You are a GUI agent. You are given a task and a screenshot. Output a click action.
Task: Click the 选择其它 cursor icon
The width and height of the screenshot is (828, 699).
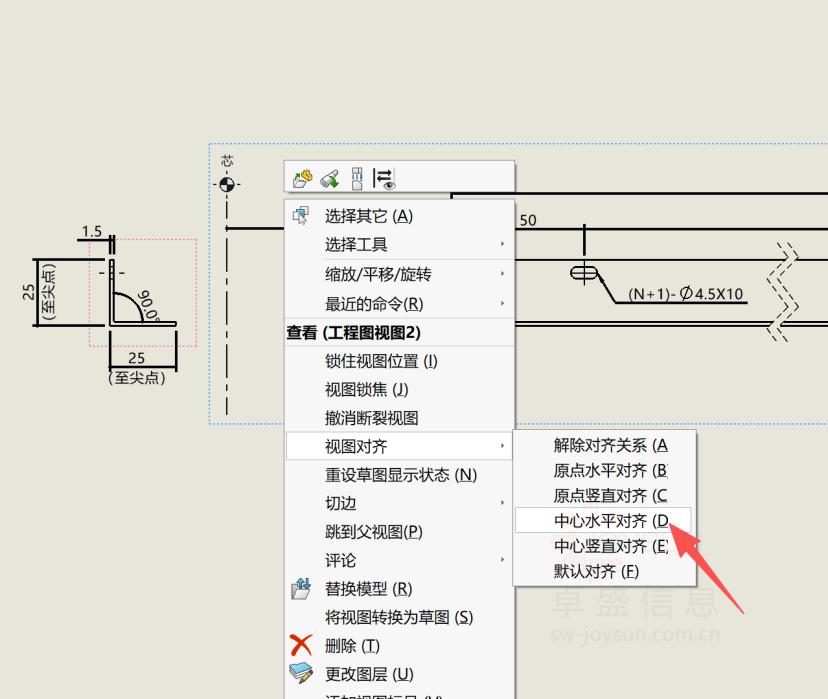(300, 216)
